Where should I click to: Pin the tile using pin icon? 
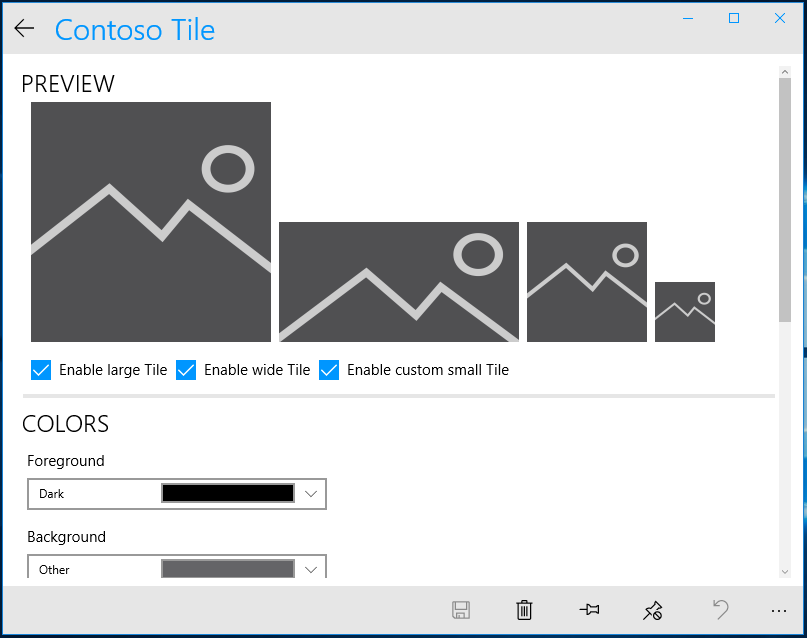pos(589,610)
